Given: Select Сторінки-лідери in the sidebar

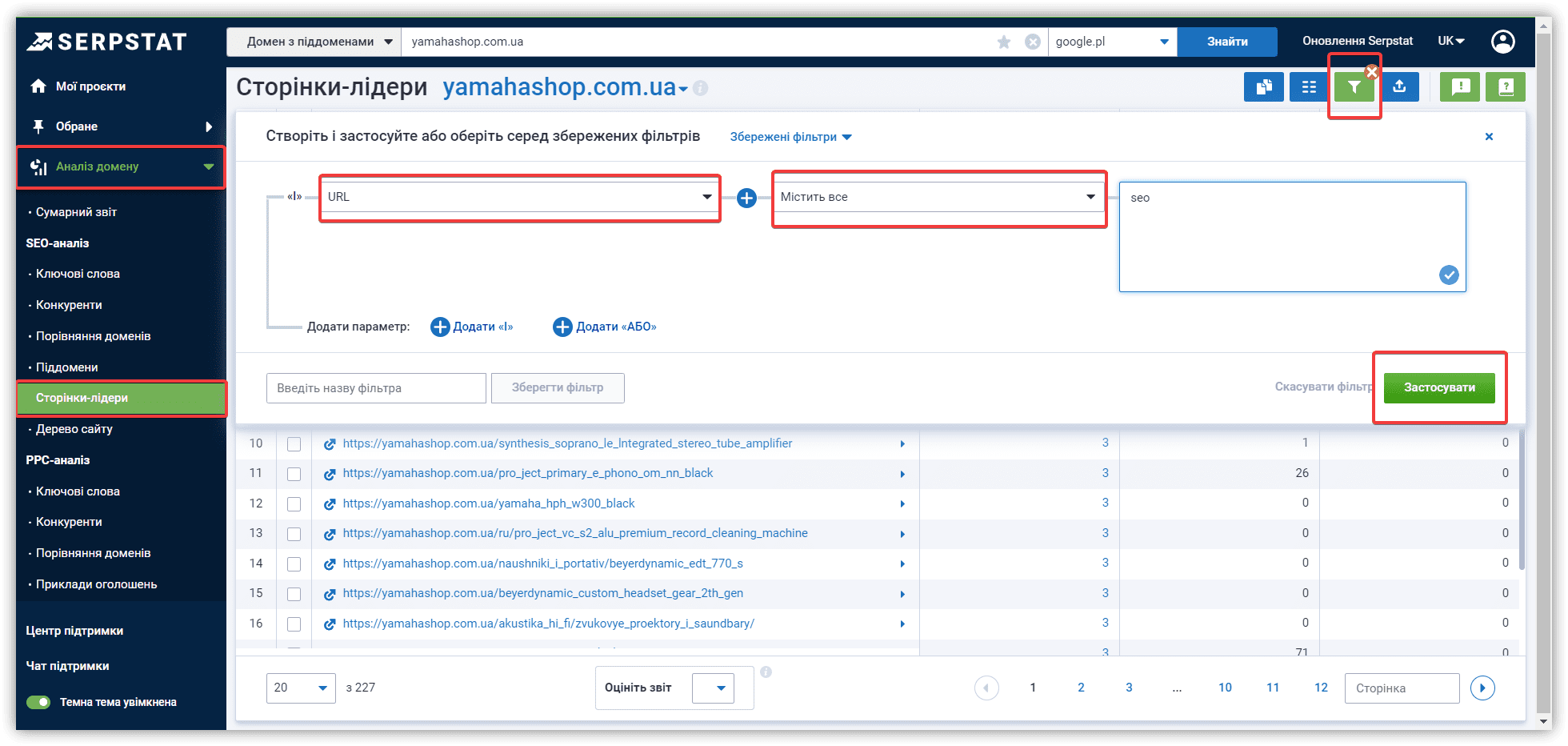Looking at the screenshot, I should pyautogui.click(x=121, y=398).
